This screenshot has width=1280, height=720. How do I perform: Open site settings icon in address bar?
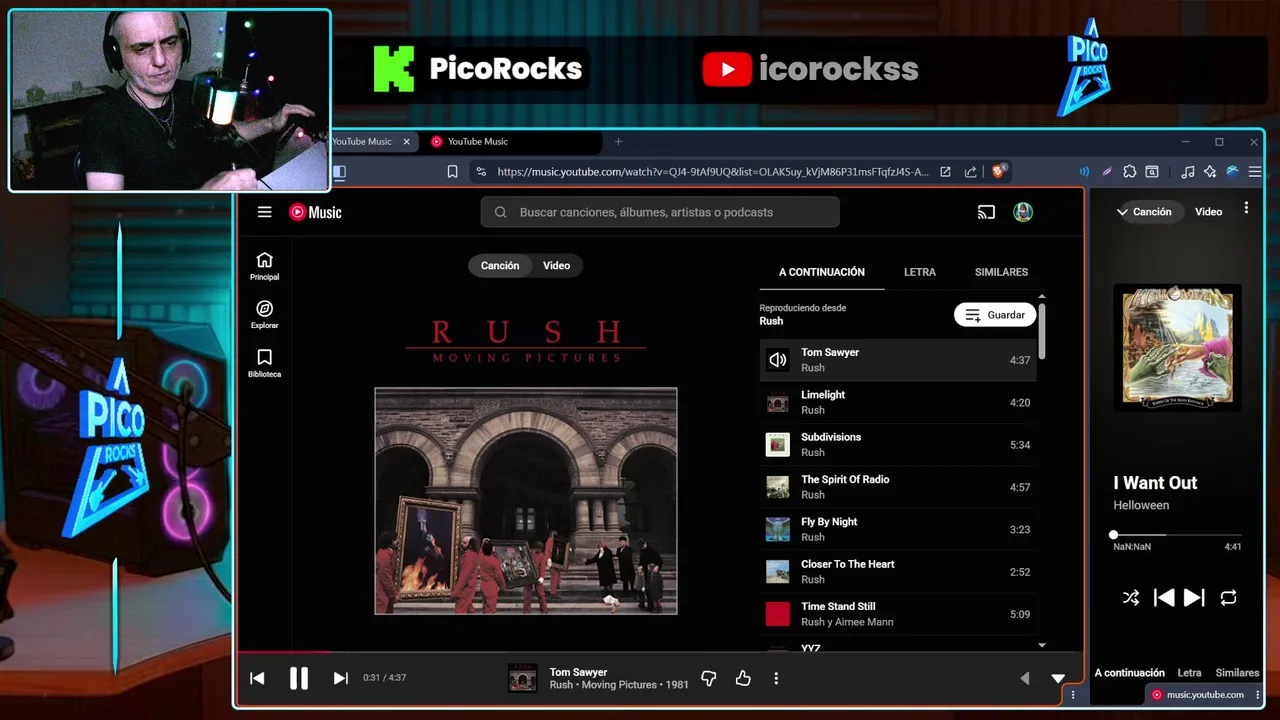[481, 172]
